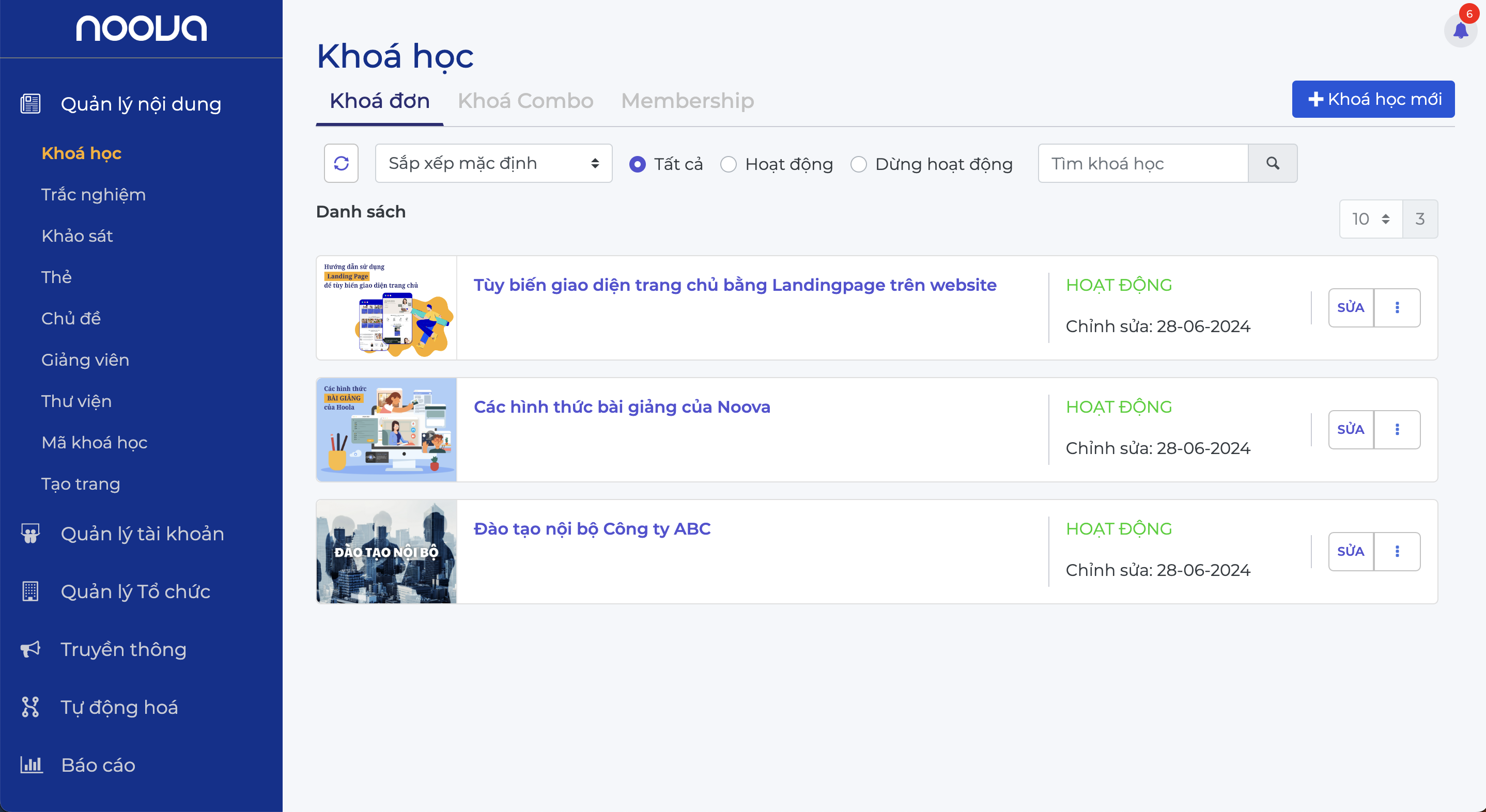Open more options for Tùy biến giao diện course
Image resolution: width=1486 pixels, height=812 pixels.
click(x=1397, y=307)
